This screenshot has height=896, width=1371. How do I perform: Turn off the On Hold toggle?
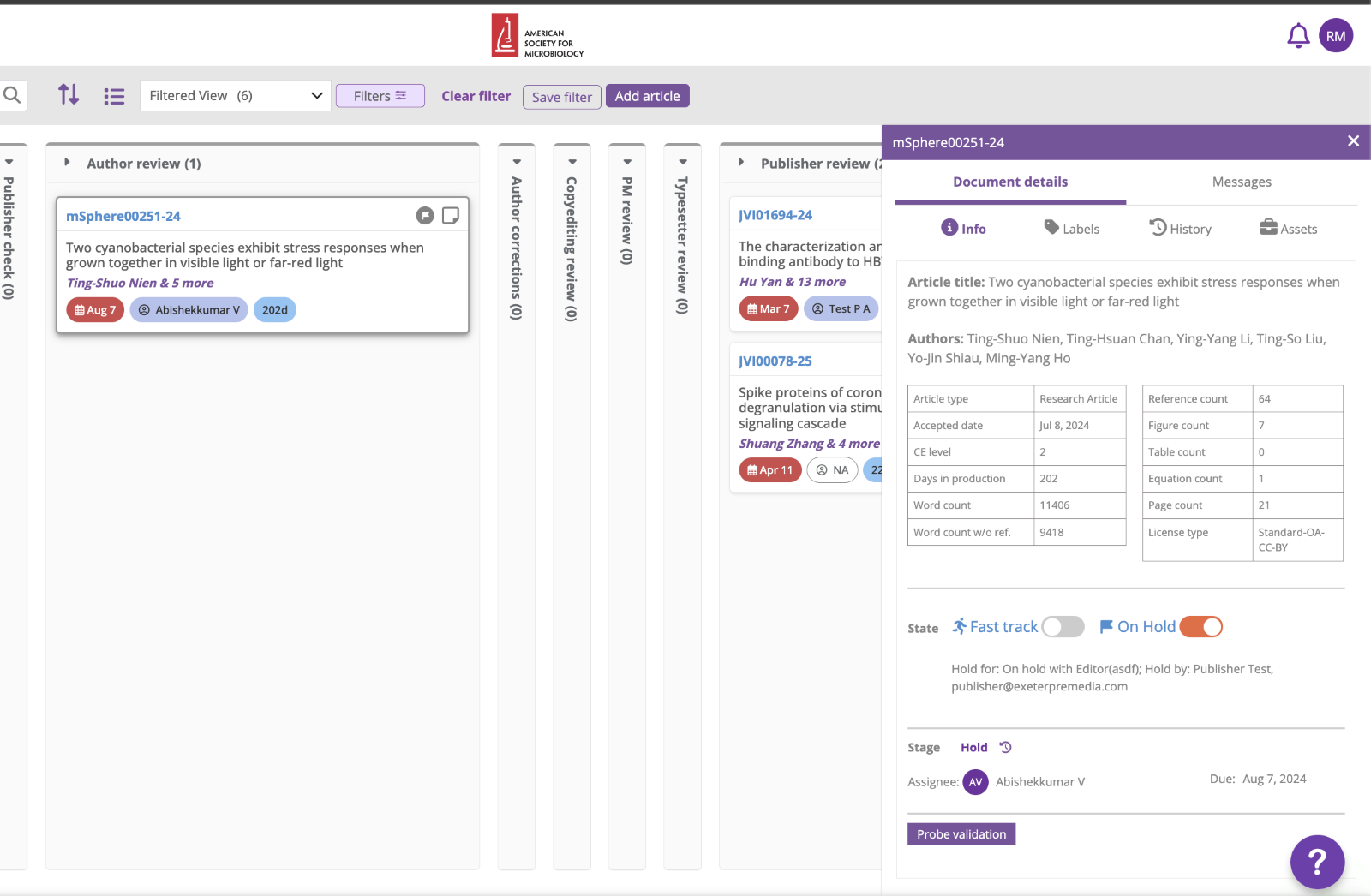[x=1200, y=627]
